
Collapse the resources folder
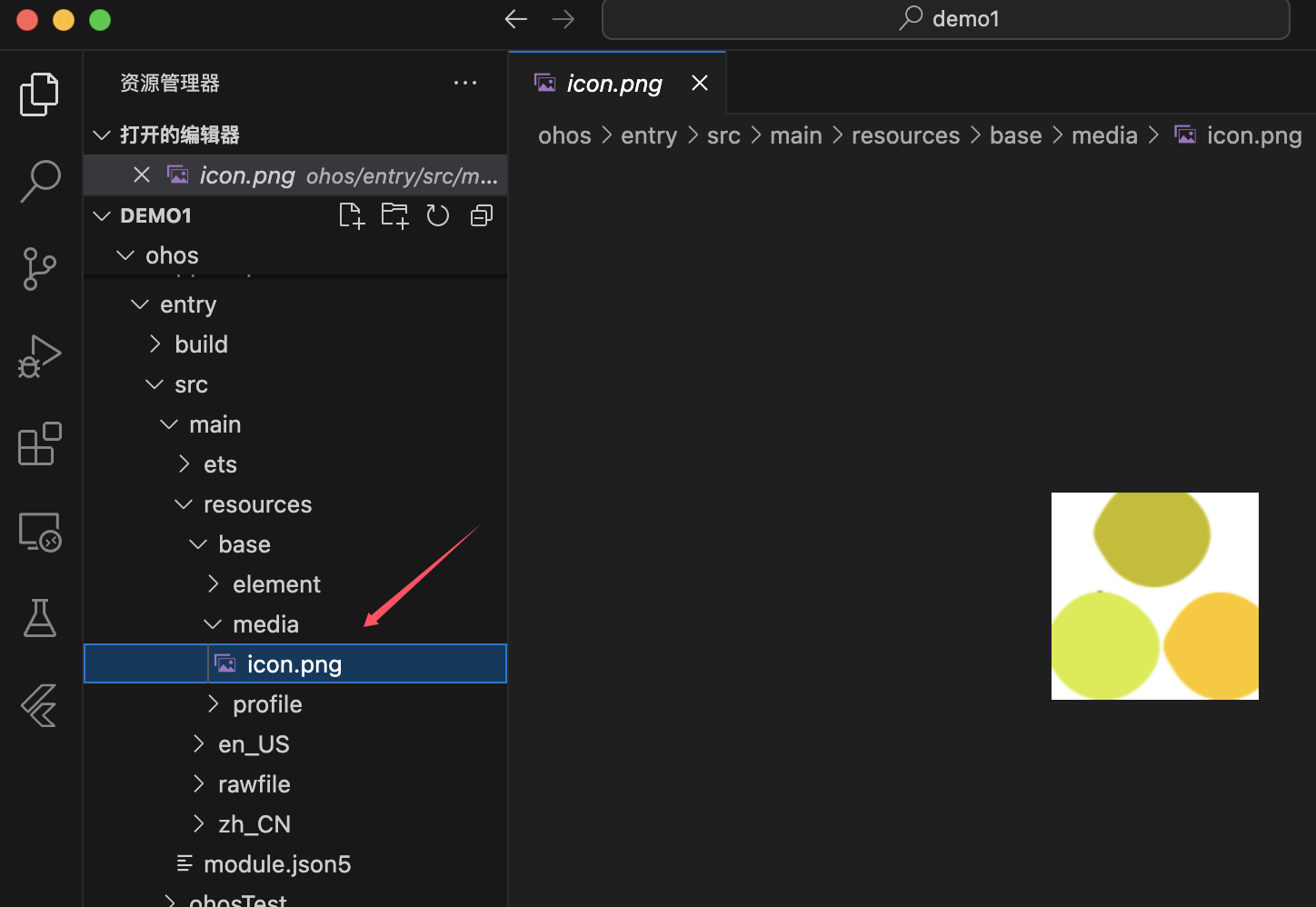click(x=295, y=504)
